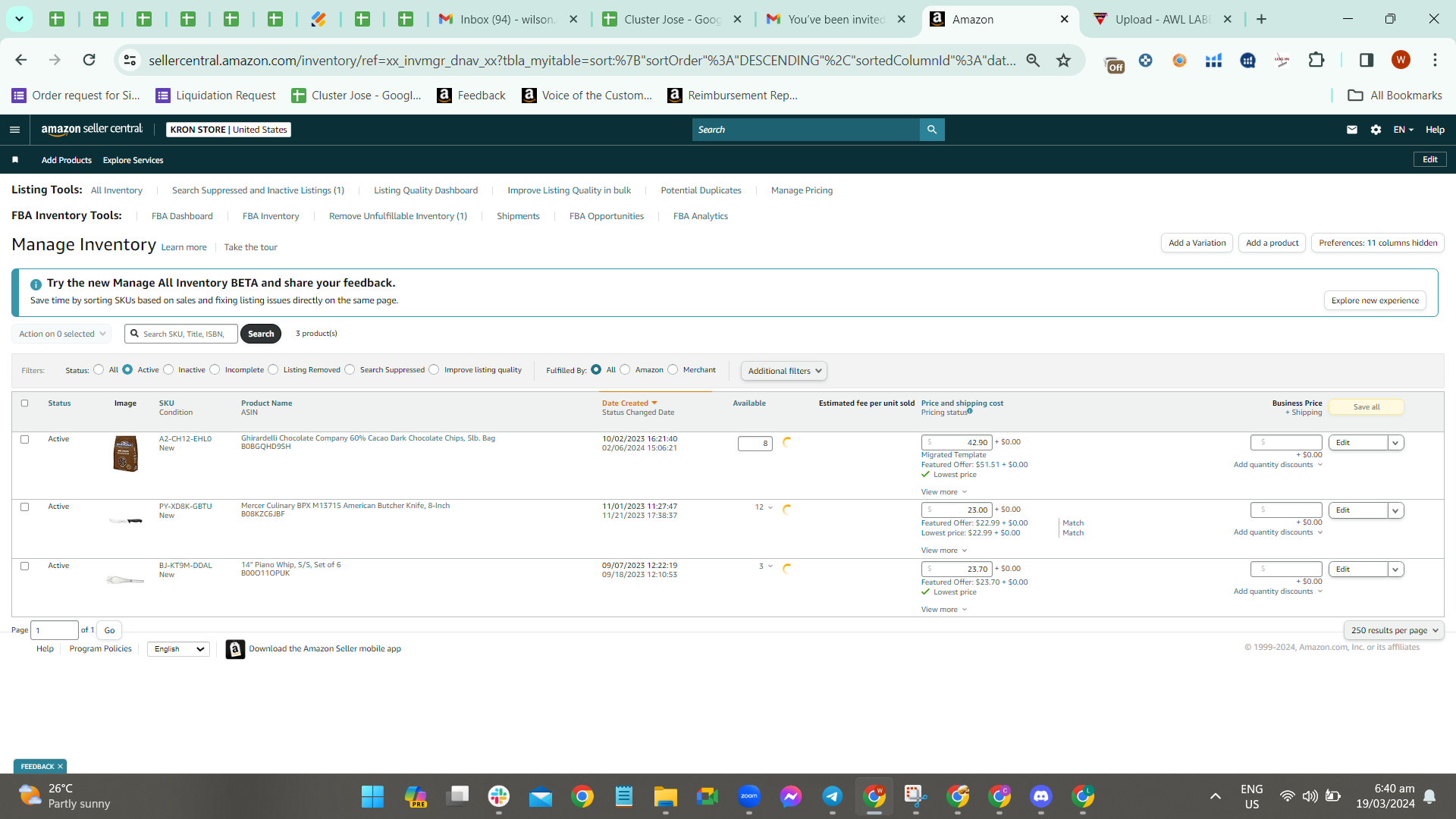
Task: Click the Pricing status info icon
Action: (970, 411)
